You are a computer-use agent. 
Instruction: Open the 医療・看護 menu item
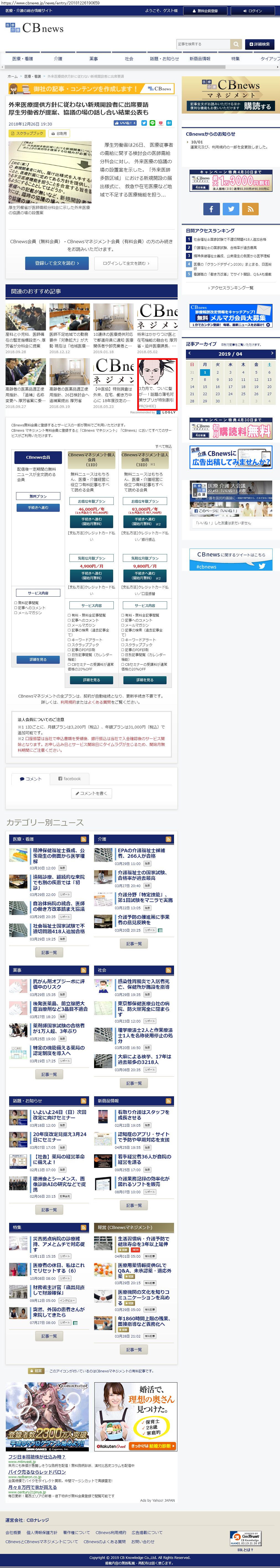pyautogui.click(x=23, y=59)
